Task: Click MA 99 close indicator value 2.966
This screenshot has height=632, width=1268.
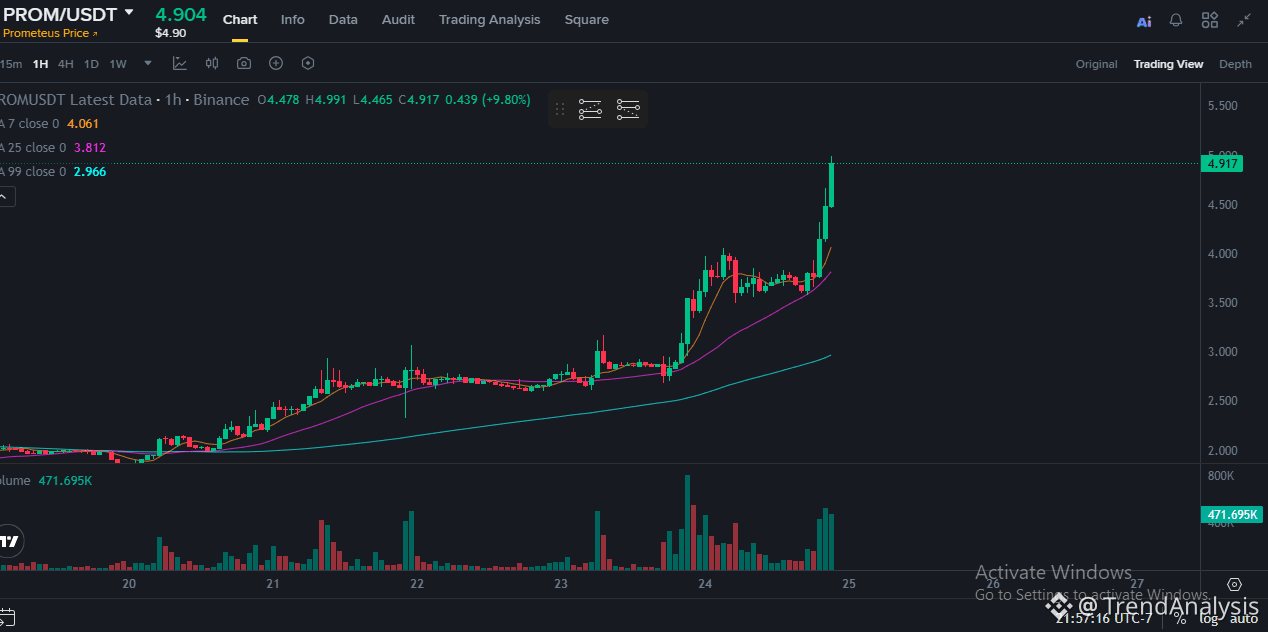Action: pyautogui.click(x=90, y=172)
